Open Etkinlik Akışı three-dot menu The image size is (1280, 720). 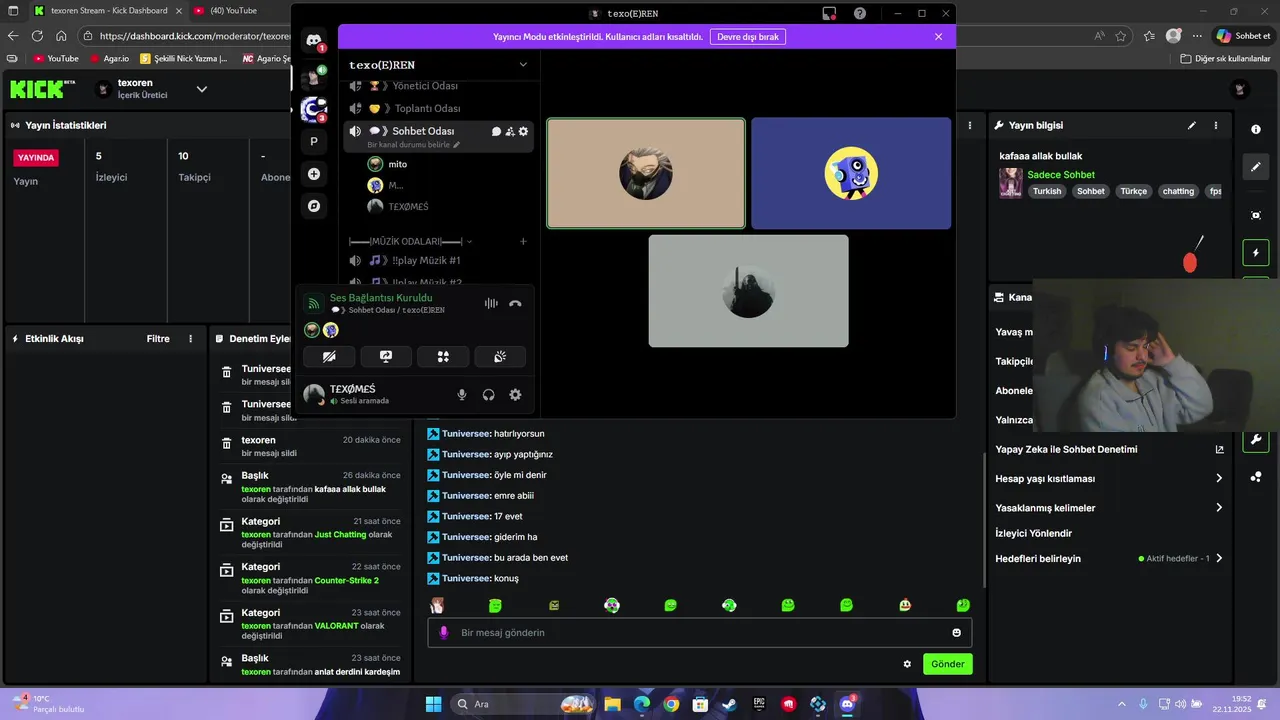click(190, 339)
